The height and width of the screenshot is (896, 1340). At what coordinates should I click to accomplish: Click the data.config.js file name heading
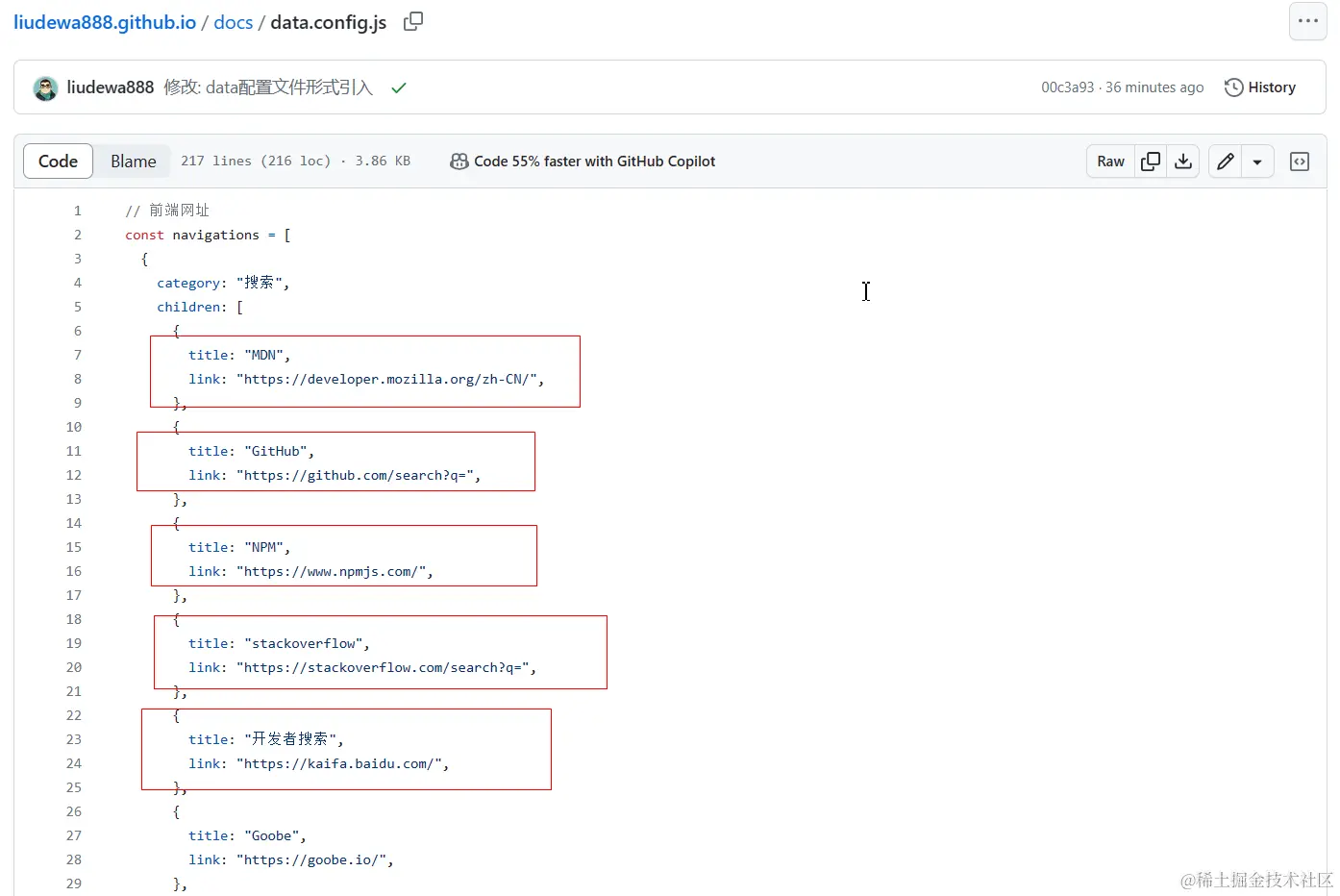point(329,22)
